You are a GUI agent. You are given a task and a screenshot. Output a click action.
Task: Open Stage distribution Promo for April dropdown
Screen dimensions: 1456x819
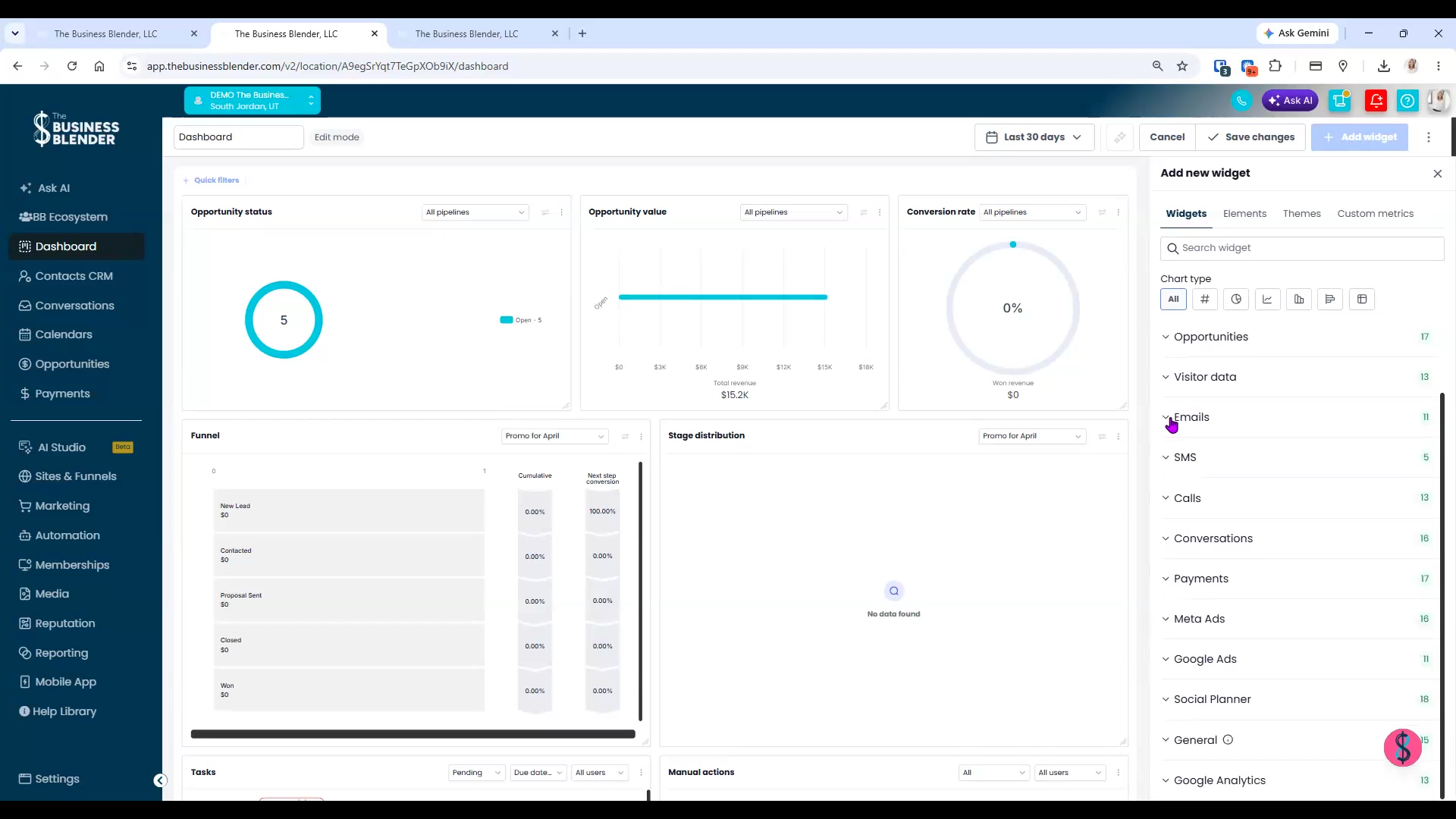[x=1032, y=436]
